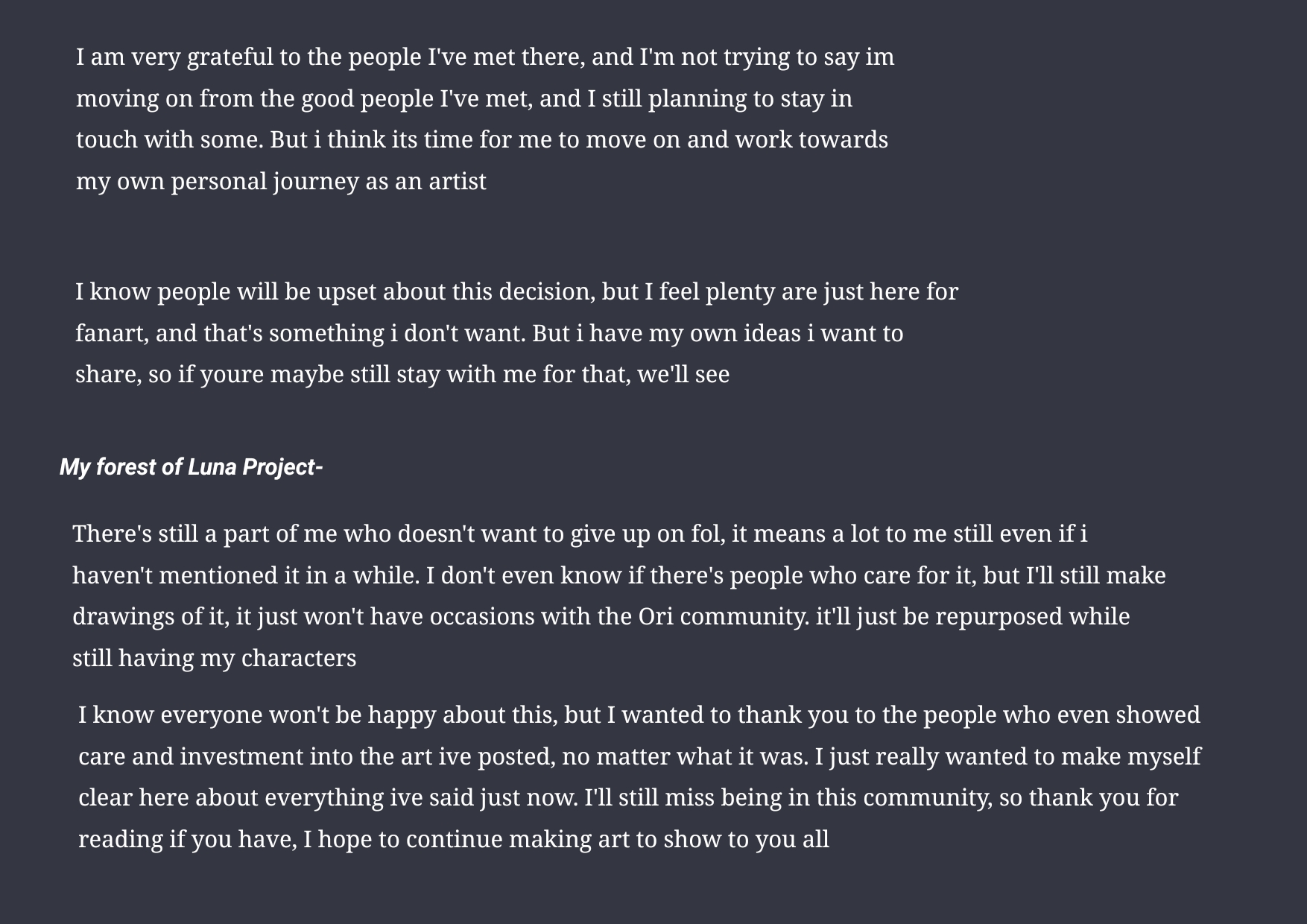This screenshot has width=1307, height=924.
Task: Click the line starting 'fanart, and that's something'
Action: coord(489,333)
